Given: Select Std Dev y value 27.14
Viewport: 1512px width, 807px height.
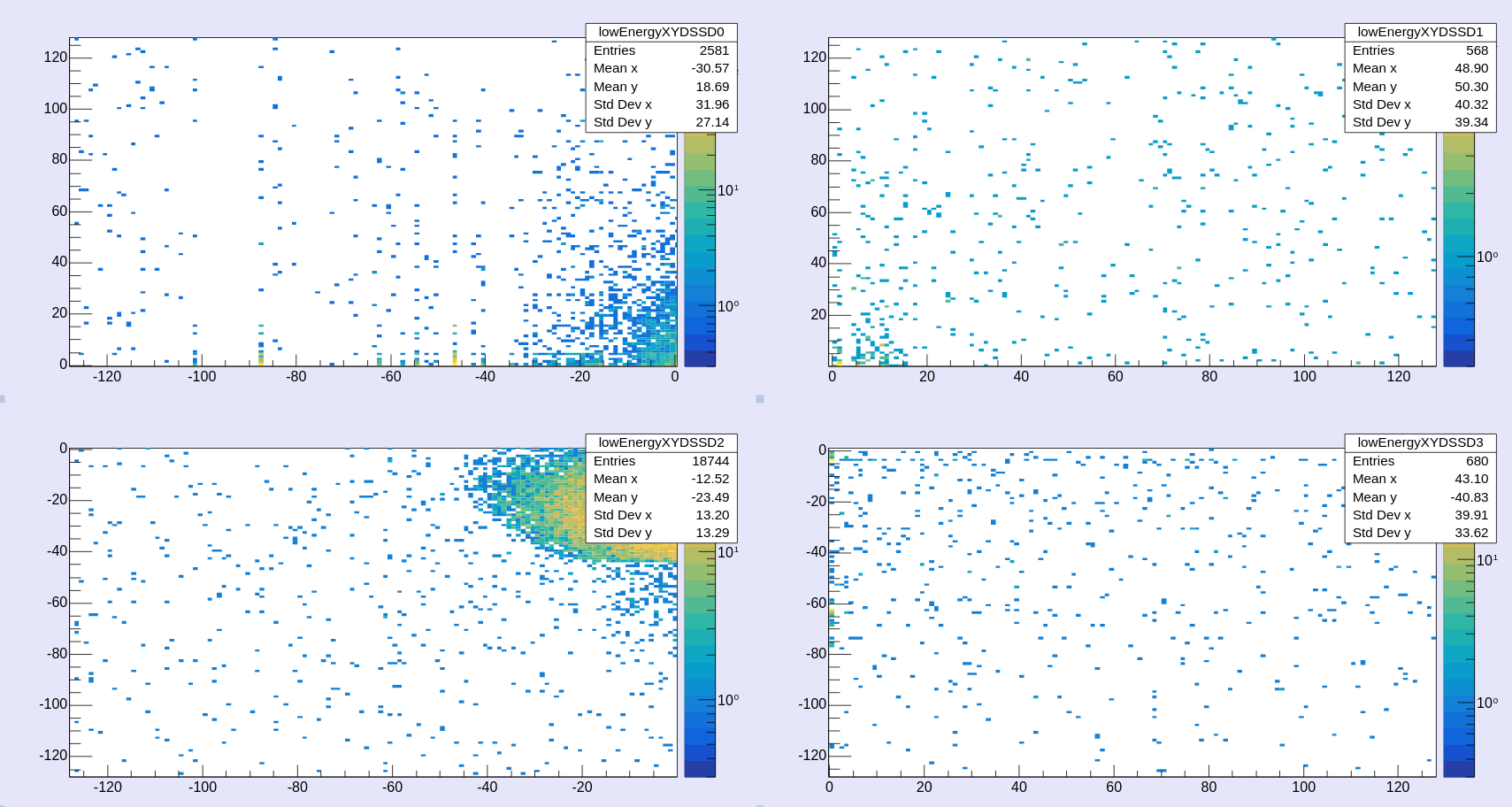Looking at the screenshot, I should click(712, 122).
